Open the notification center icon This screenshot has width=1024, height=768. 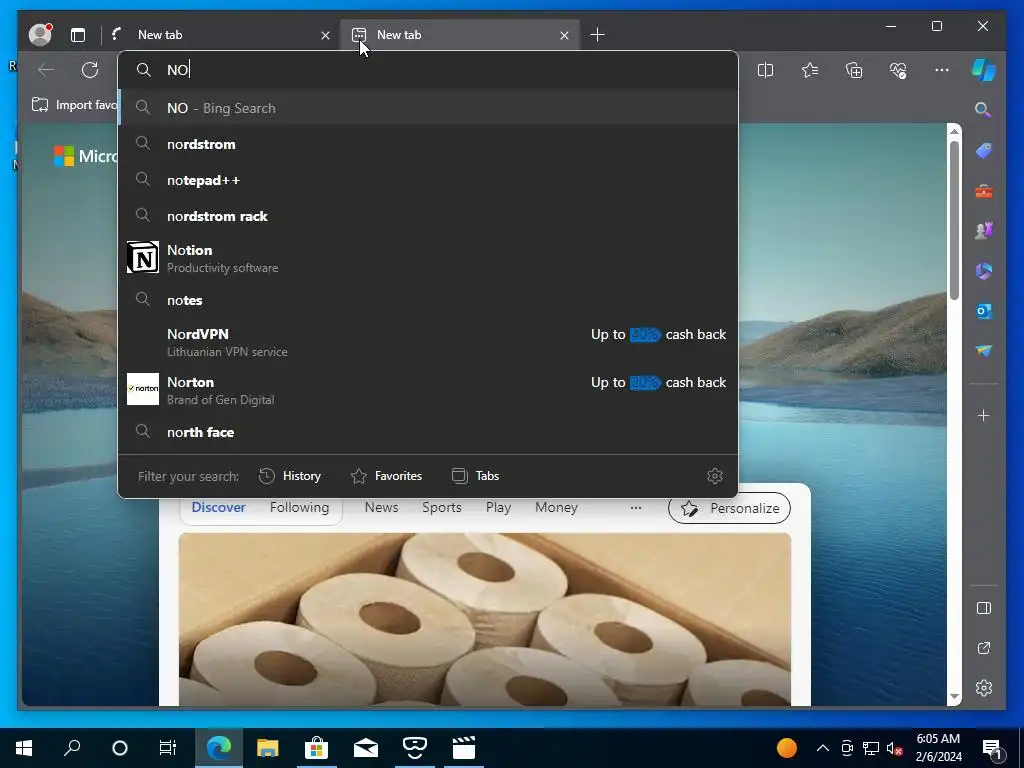coord(992,749)
